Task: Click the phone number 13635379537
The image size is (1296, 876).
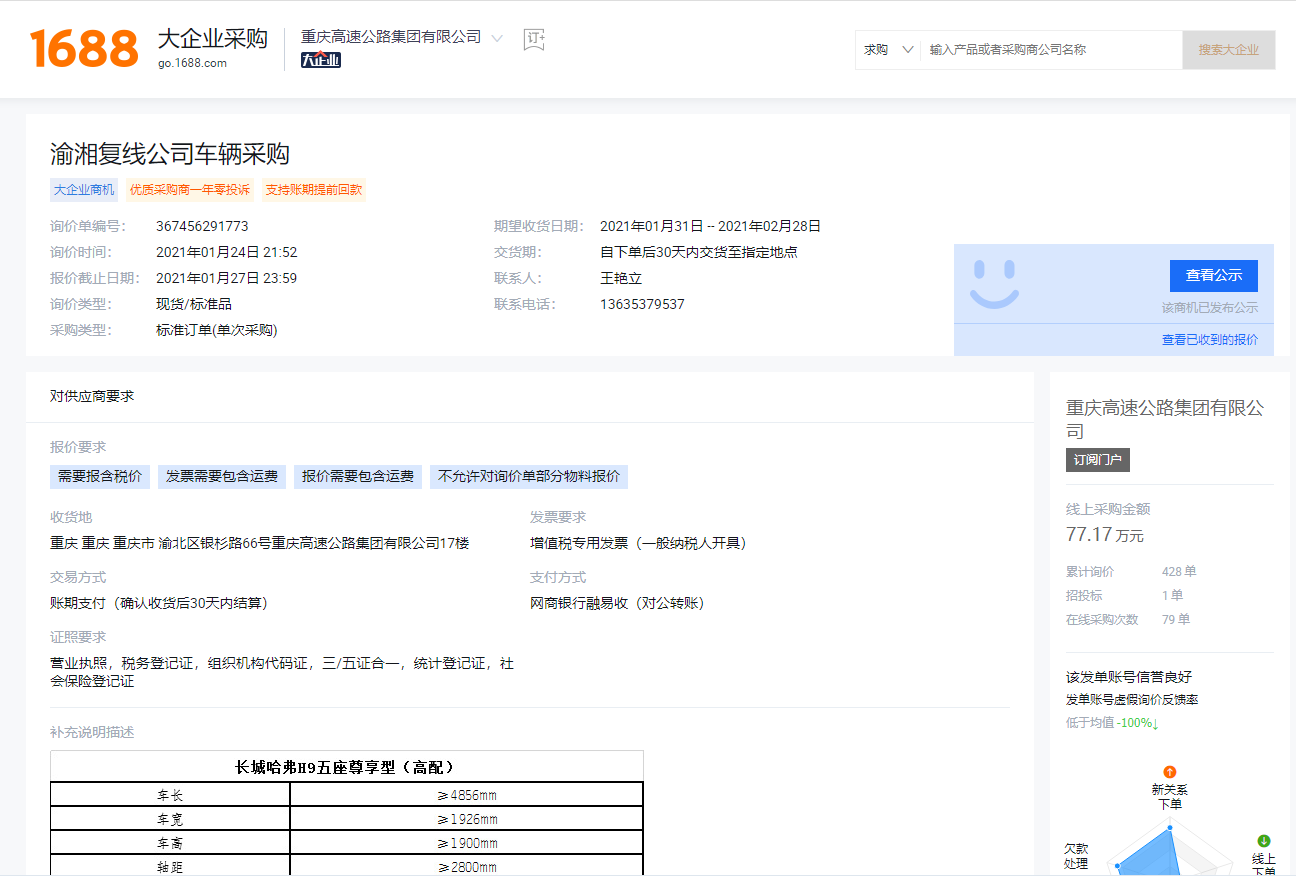Action: coord(642,304)
